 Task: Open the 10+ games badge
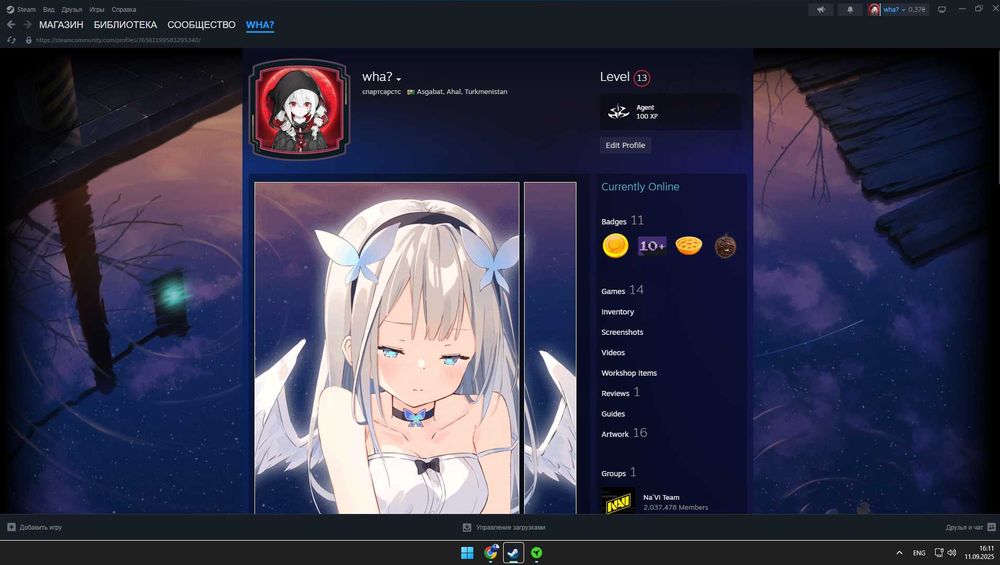pyautogui.click(x=652, y=246)
